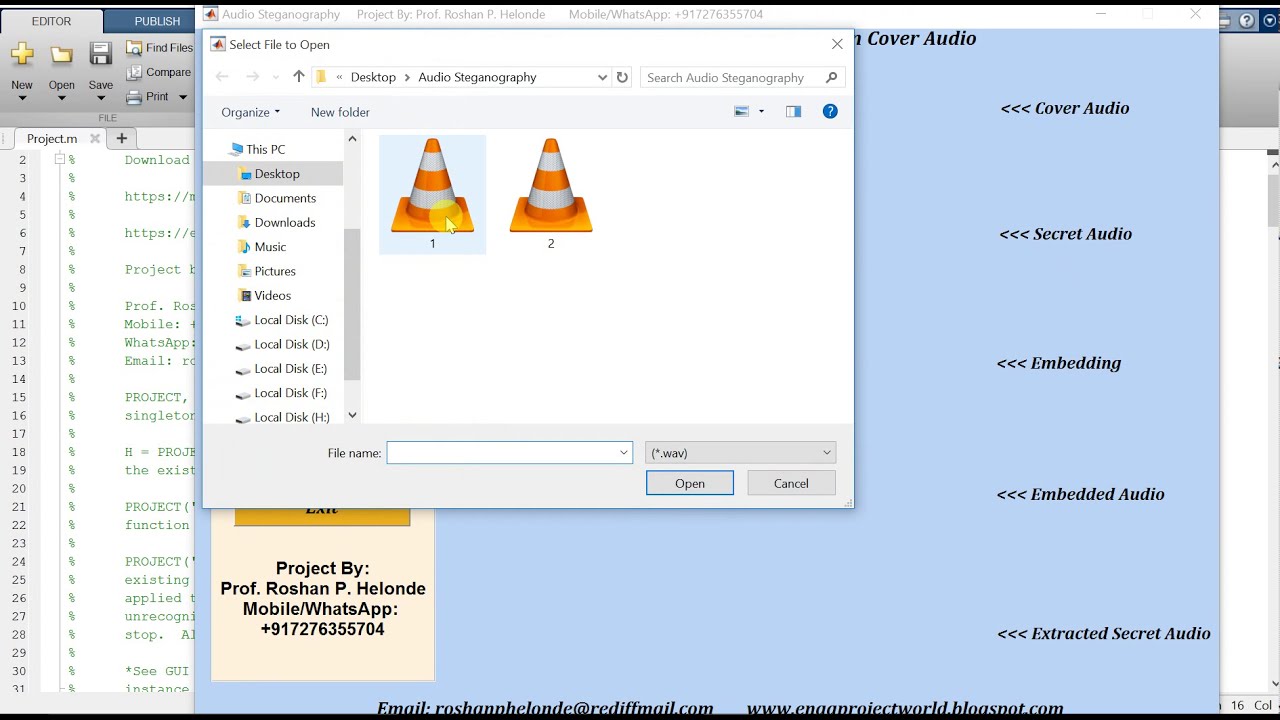Viewport: 1280px width, 720px height.
Task: Click the Search Audio Steganography field
Action: click(x=742, y=77)
